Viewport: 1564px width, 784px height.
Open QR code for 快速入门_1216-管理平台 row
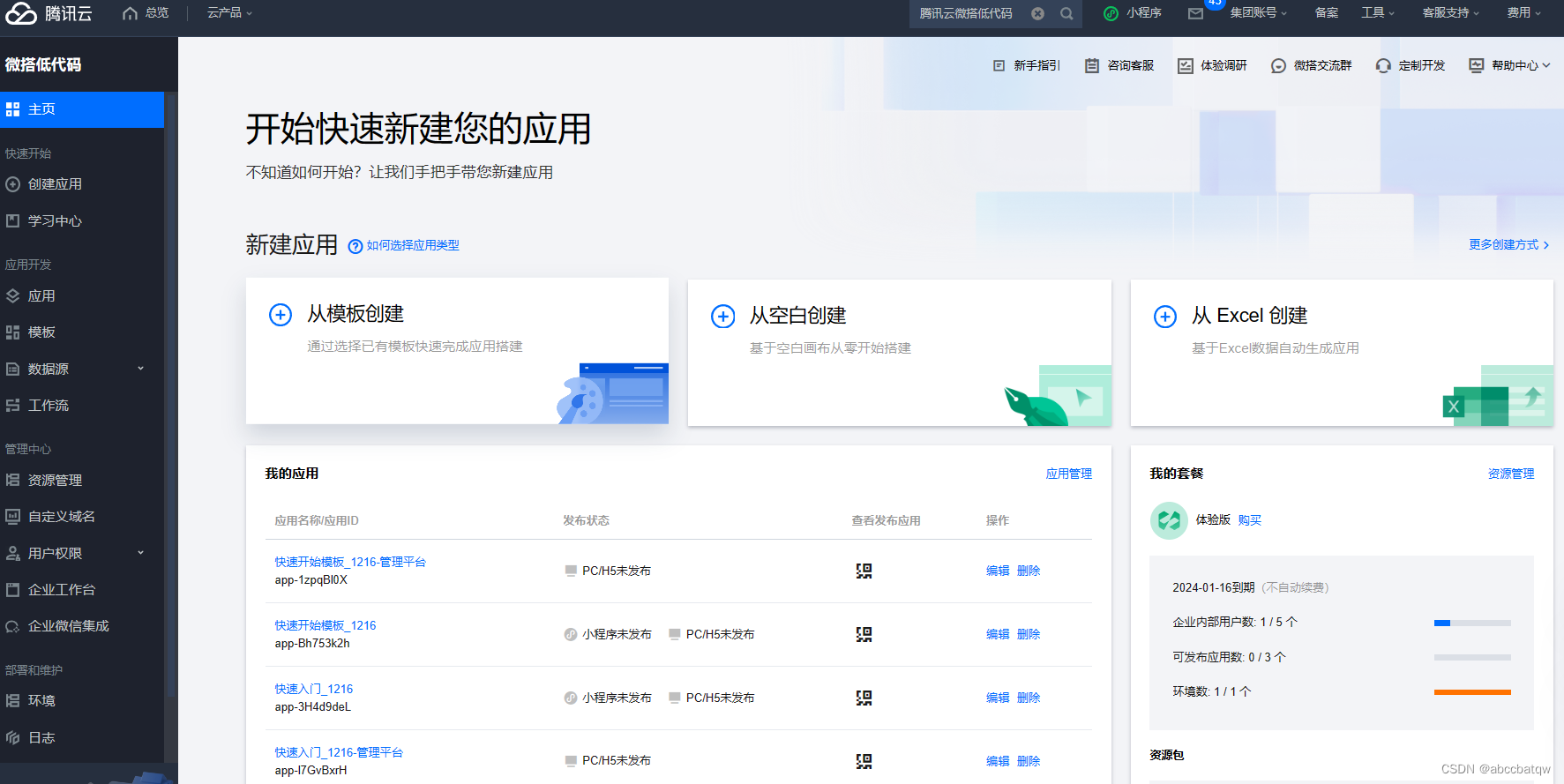864,761
